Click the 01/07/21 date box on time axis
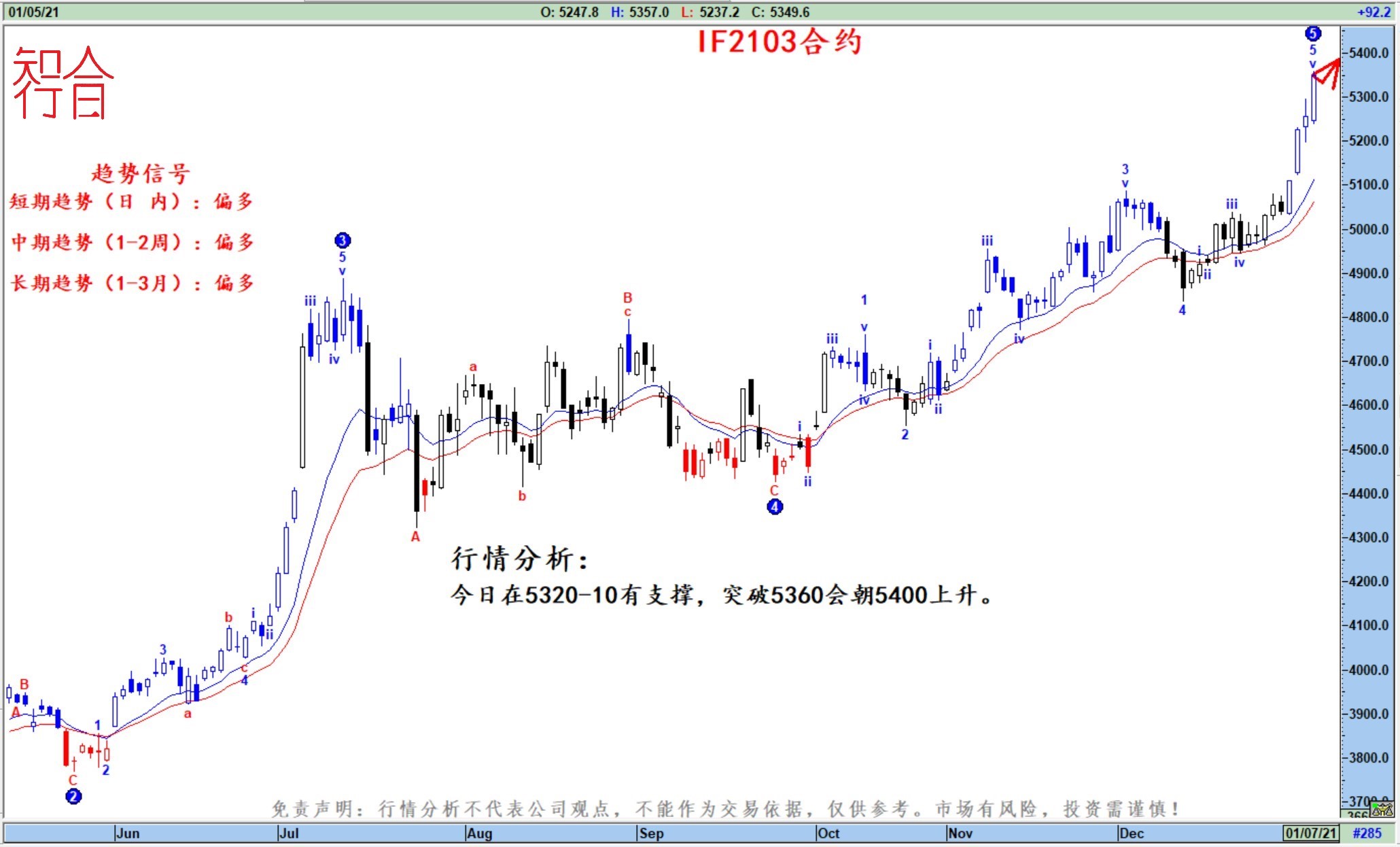The image size is (1400, 847). [x=1311, y=833]
